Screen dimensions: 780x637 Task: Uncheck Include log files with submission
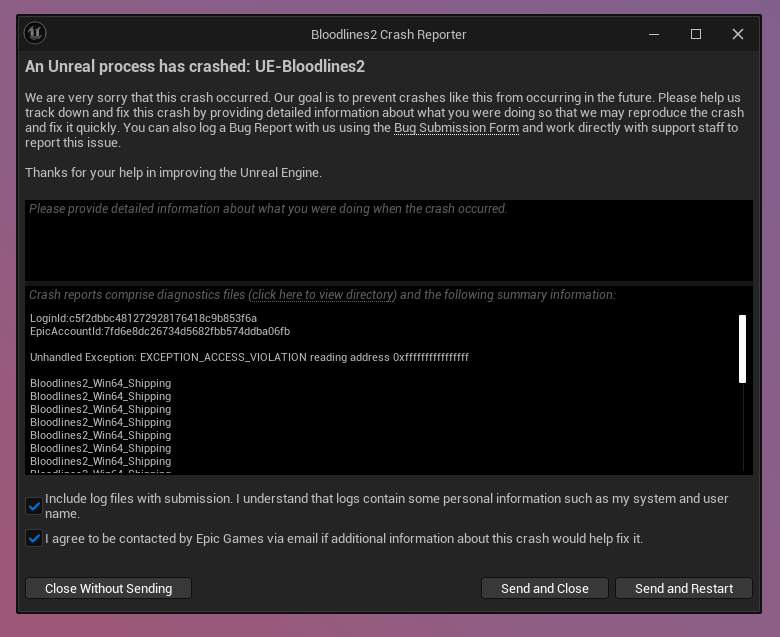coord(34,506)
